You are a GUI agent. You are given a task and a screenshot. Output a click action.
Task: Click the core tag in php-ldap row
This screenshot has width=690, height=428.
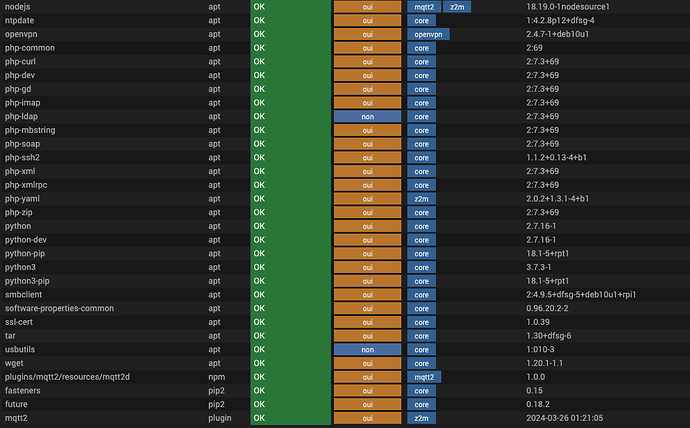pyautogui.click(x=421, y=117)
